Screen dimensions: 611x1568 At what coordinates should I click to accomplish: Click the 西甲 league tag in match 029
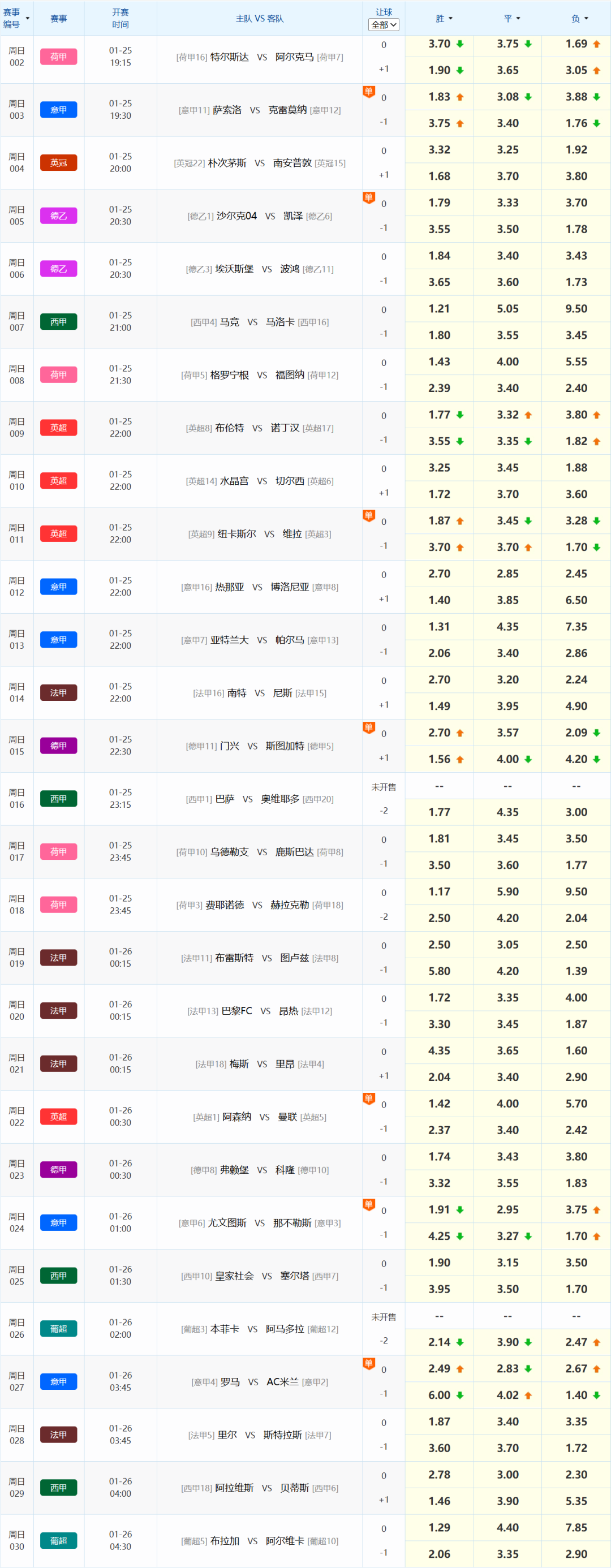click(x=58, y=1488)
